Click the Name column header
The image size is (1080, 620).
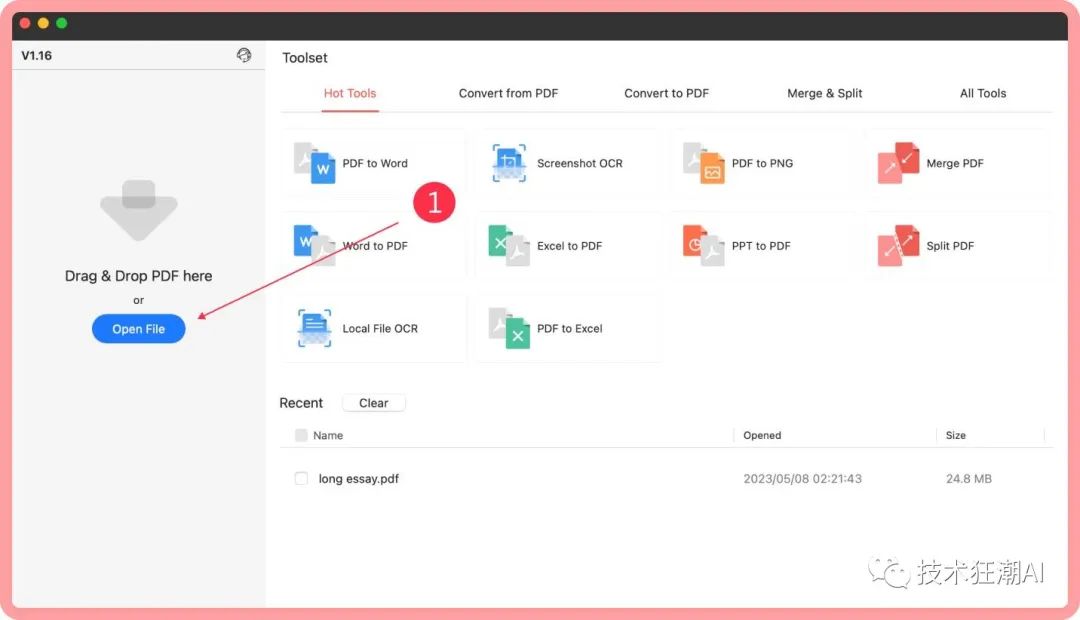328,435
